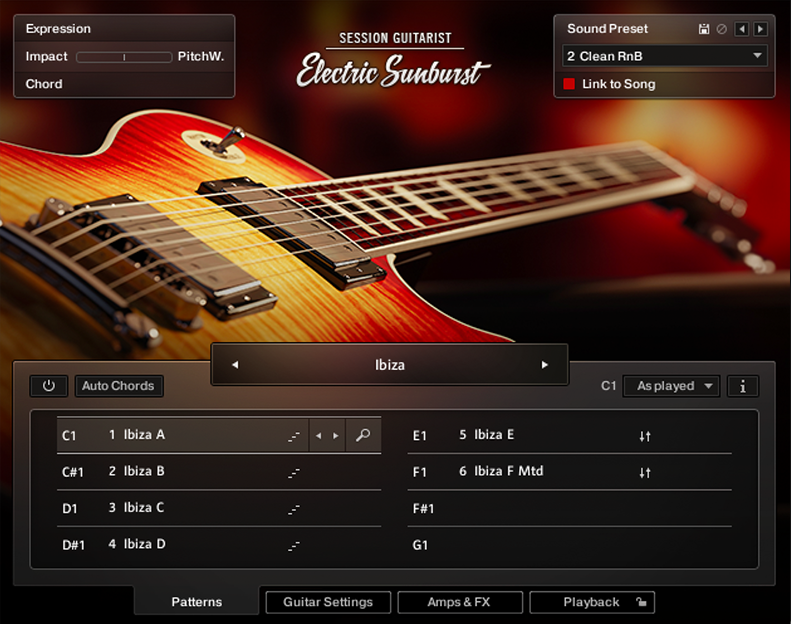This screenshot has height=624, width=791.
Task: Click the rhythm icon in Ibiza B row
Action: coord(294,473)
